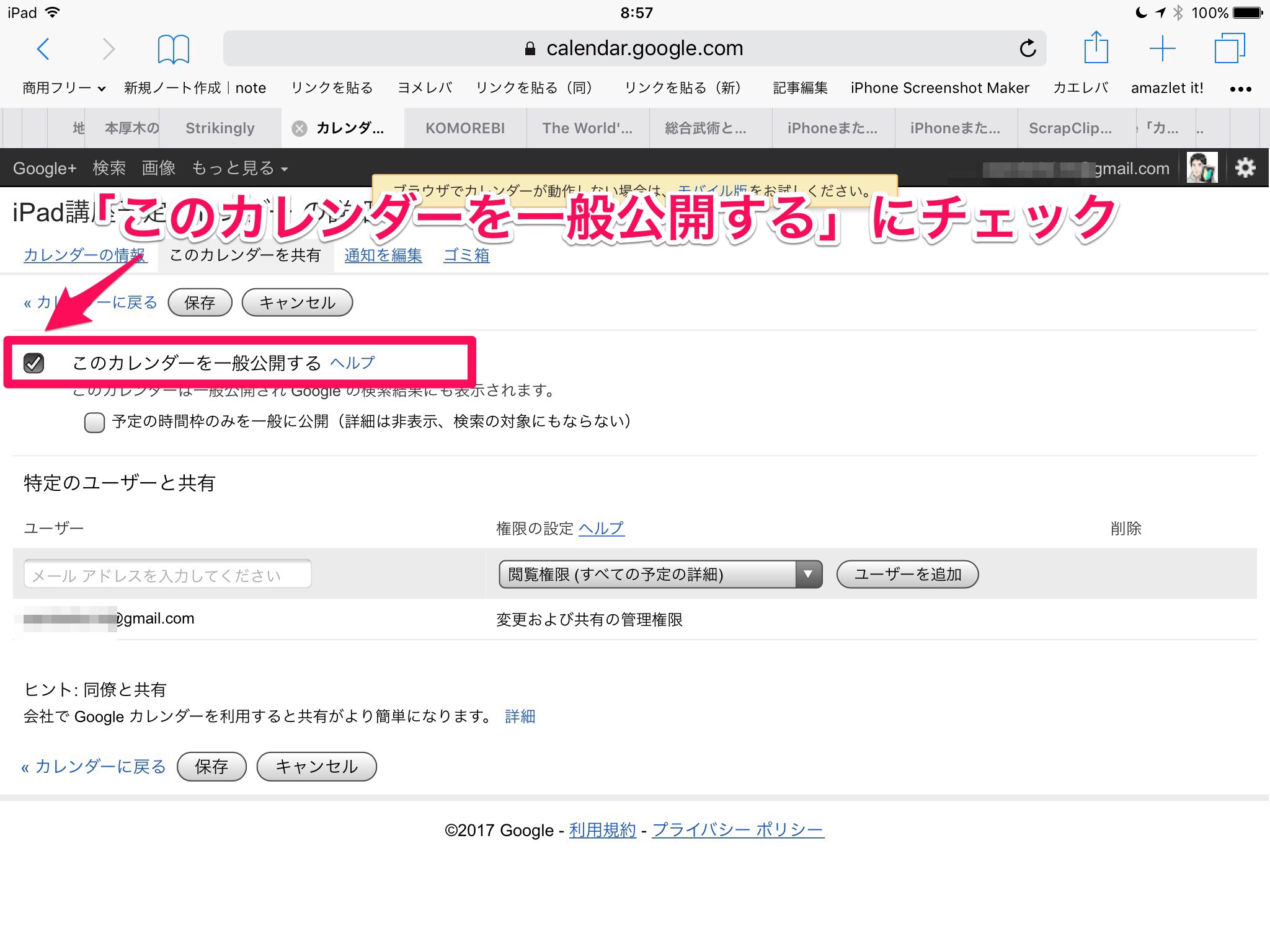Uncheck このカレンダーを一般公開する checkbox

[x=34, y=363]
